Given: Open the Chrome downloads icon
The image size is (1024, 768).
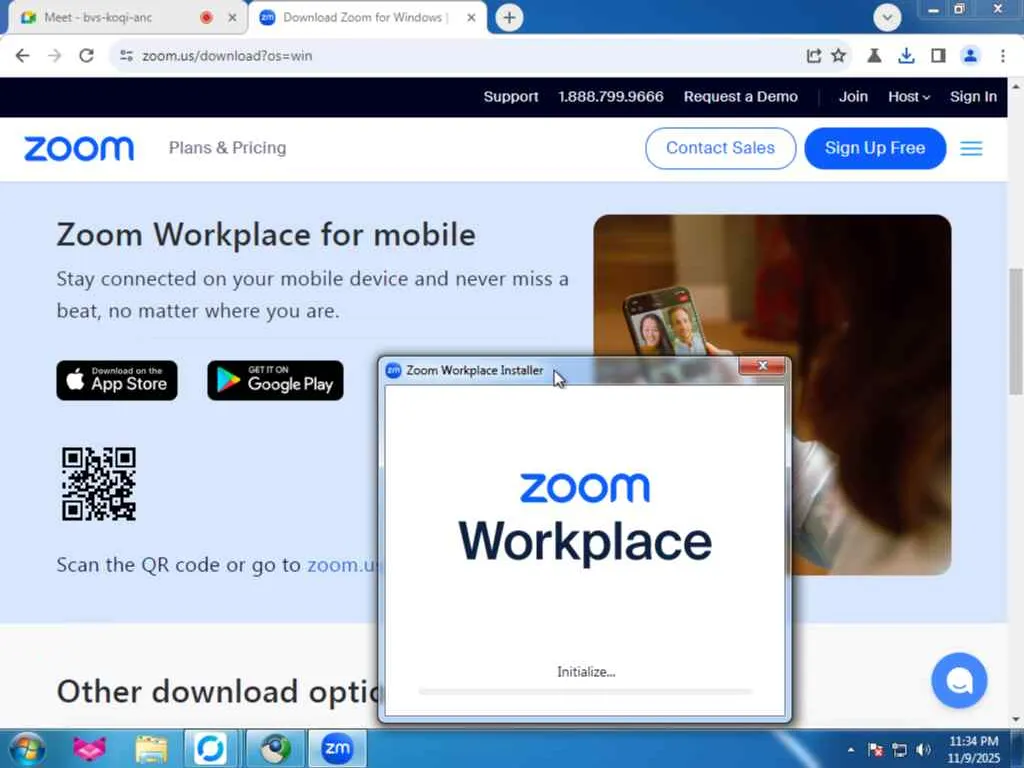Looking at the screenshot, I should (906, 56).
